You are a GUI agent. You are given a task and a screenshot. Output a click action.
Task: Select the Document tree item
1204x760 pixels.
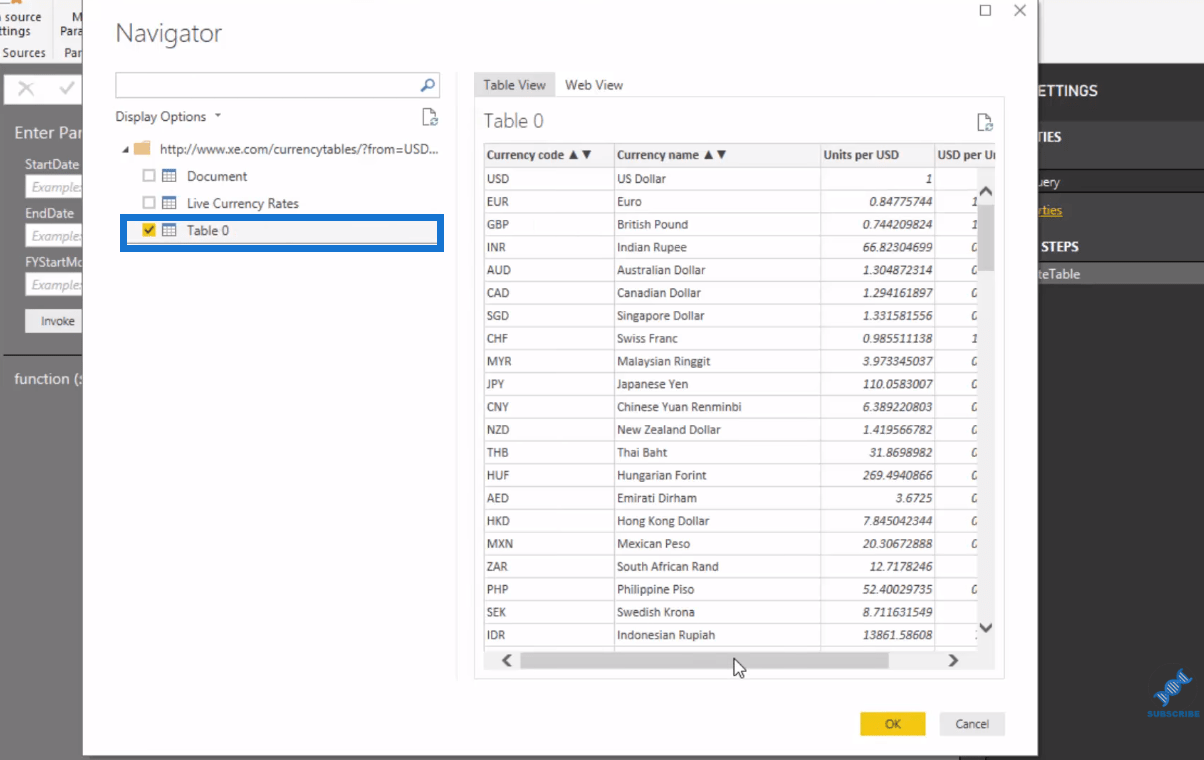217,176
